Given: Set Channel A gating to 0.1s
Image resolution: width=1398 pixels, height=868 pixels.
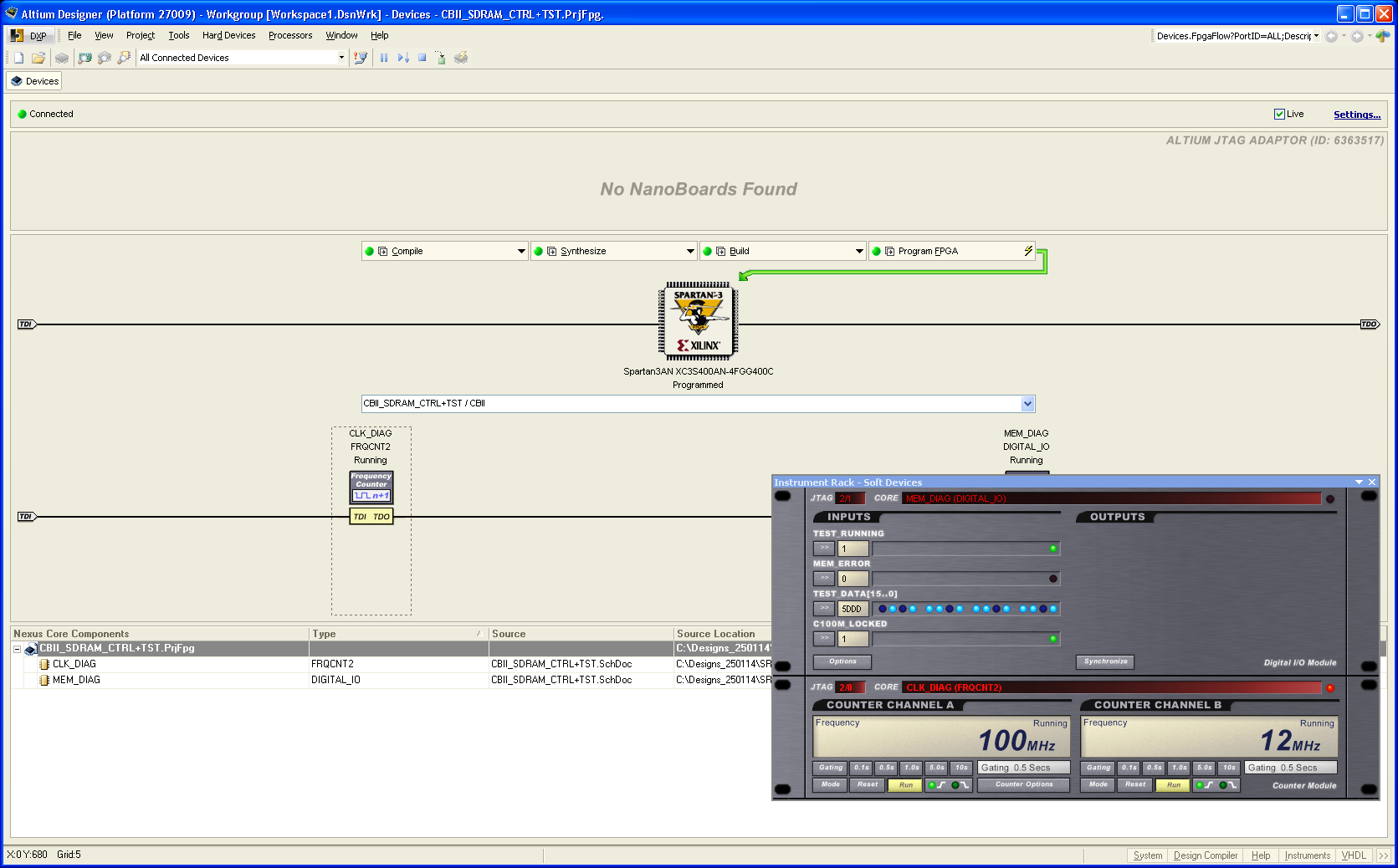Looking at the screenshot, I should (x=862, y=768).
